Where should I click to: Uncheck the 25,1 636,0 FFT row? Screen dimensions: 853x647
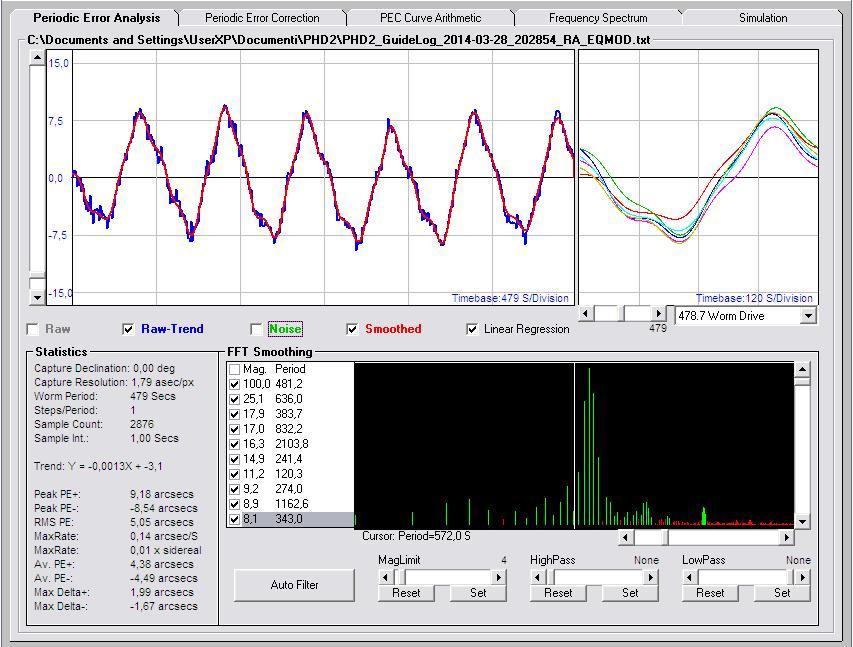[x=234, y=399]
